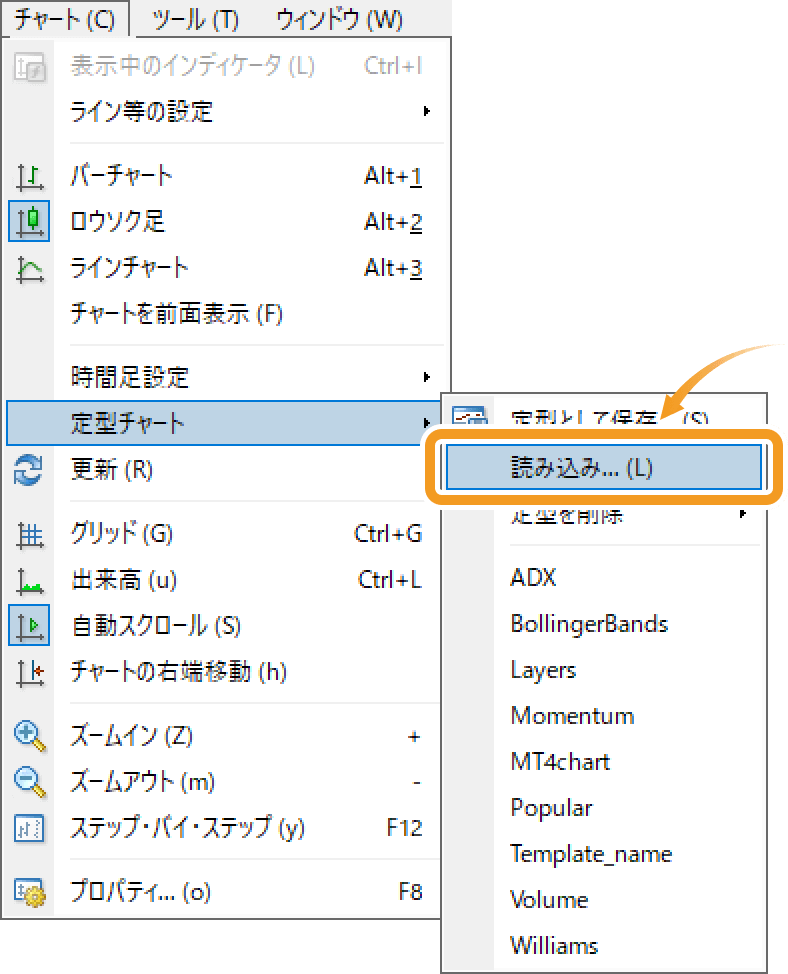The image size is (788, 974).
Task: Choose チャートを前面表示 (F)
Action: [x=227, y=314]
